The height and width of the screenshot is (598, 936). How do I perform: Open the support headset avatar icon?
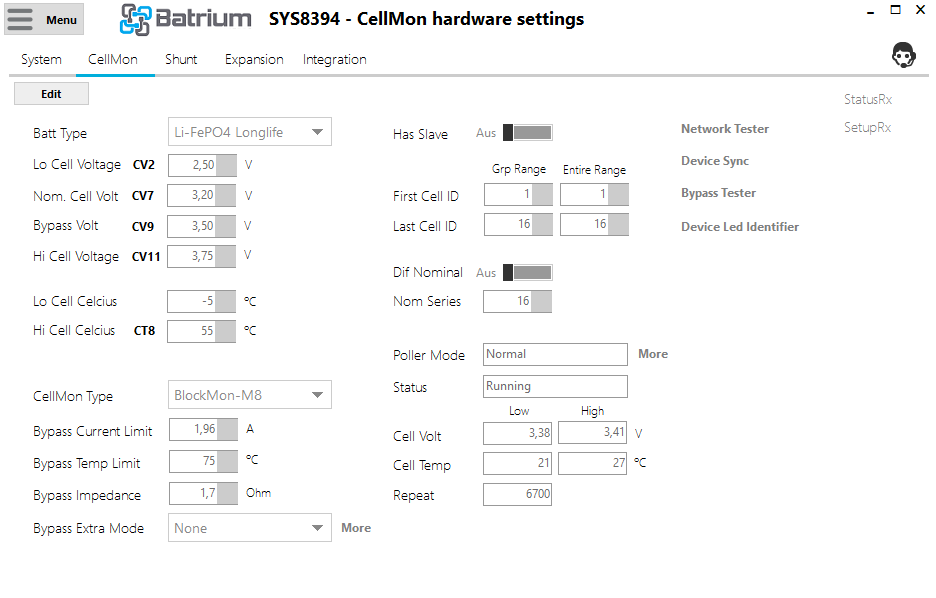903,55
